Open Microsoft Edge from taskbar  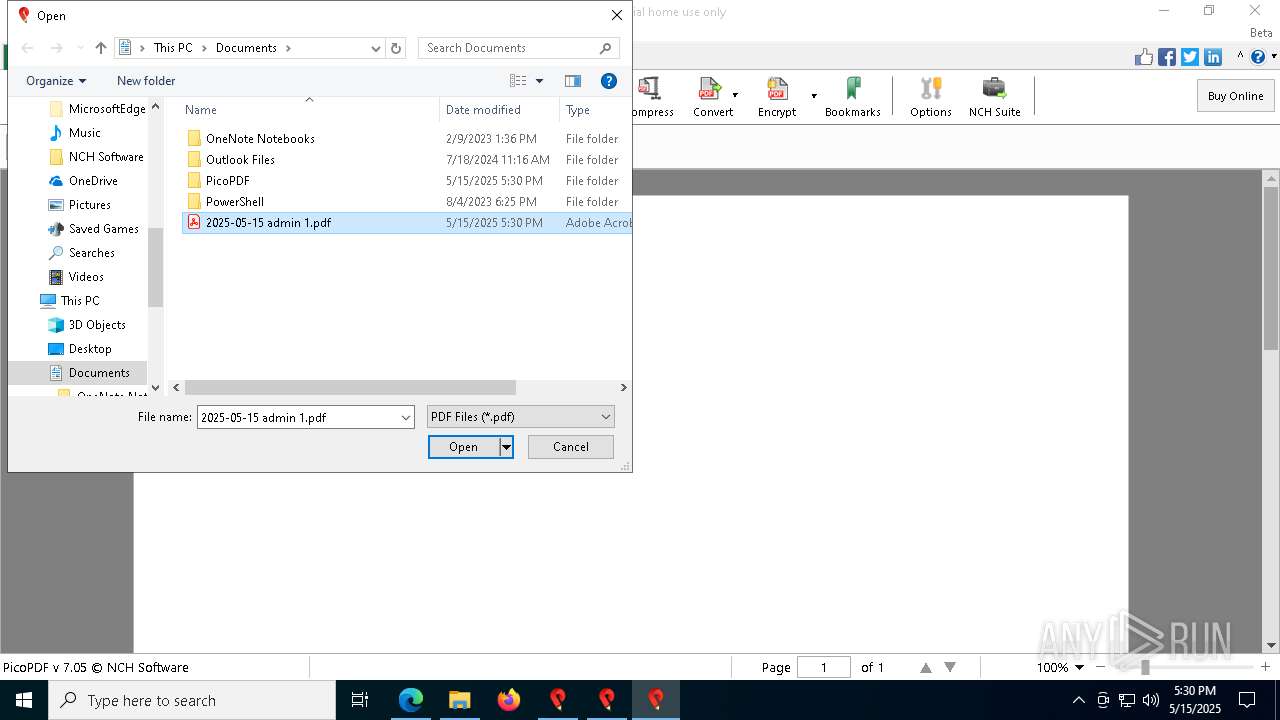(411, 700)
